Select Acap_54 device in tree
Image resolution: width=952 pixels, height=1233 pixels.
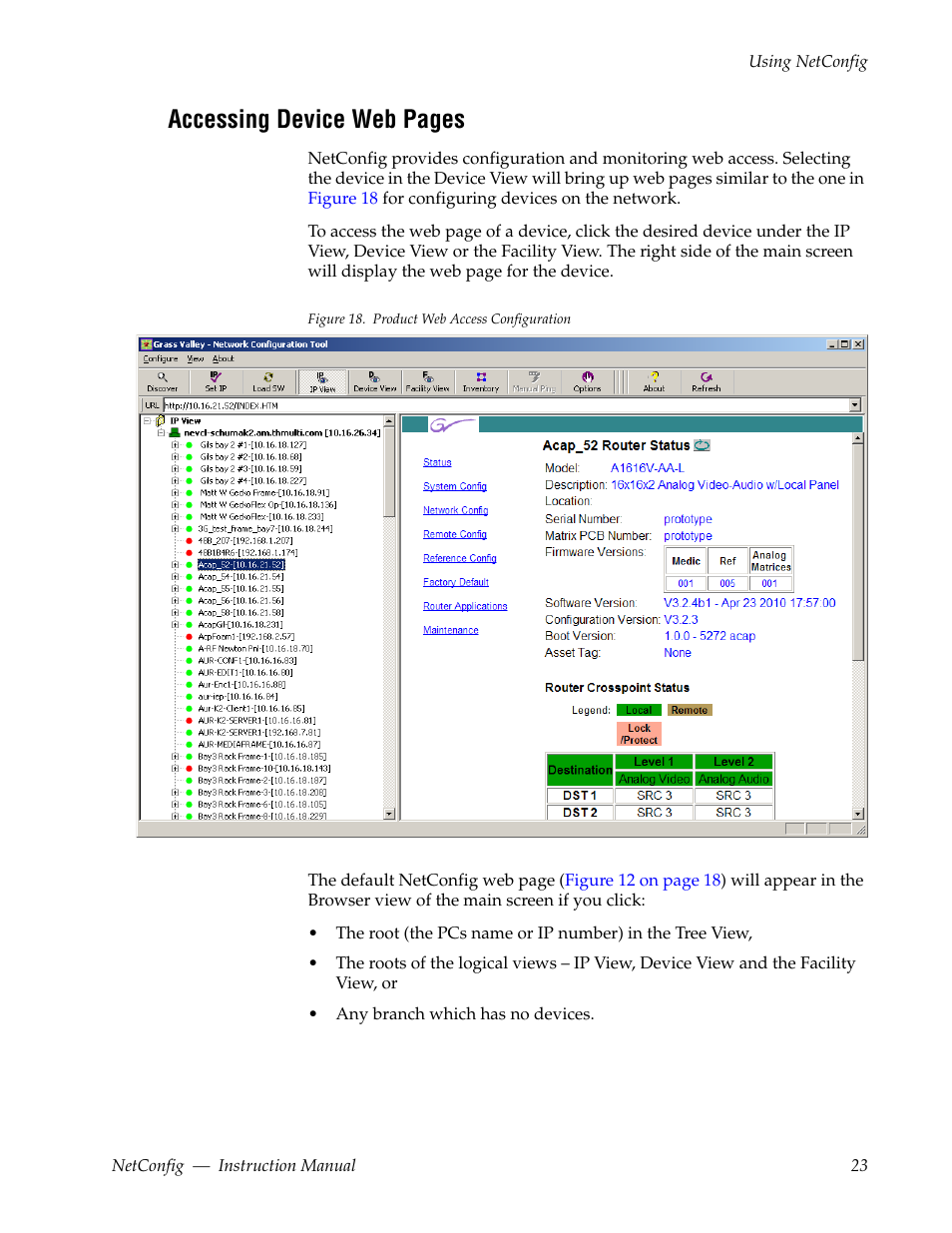click(x=240, y=577)
